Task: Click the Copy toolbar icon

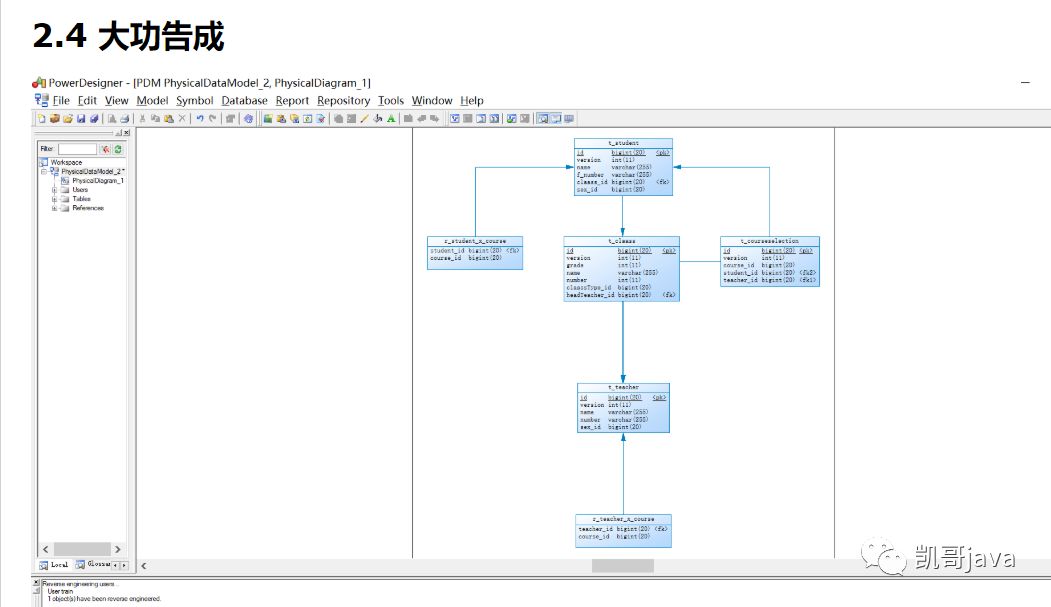Action: (156, 119)
